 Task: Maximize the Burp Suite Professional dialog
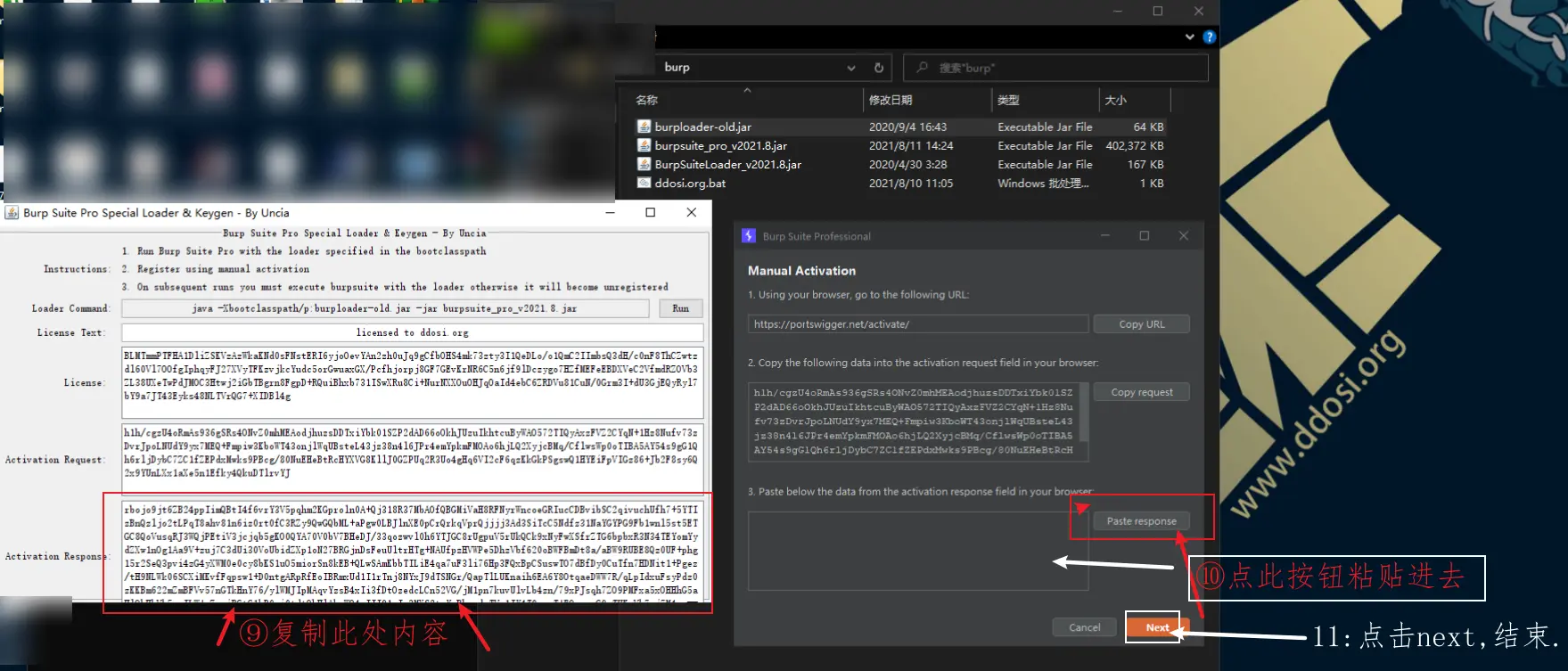point(1145,236)
